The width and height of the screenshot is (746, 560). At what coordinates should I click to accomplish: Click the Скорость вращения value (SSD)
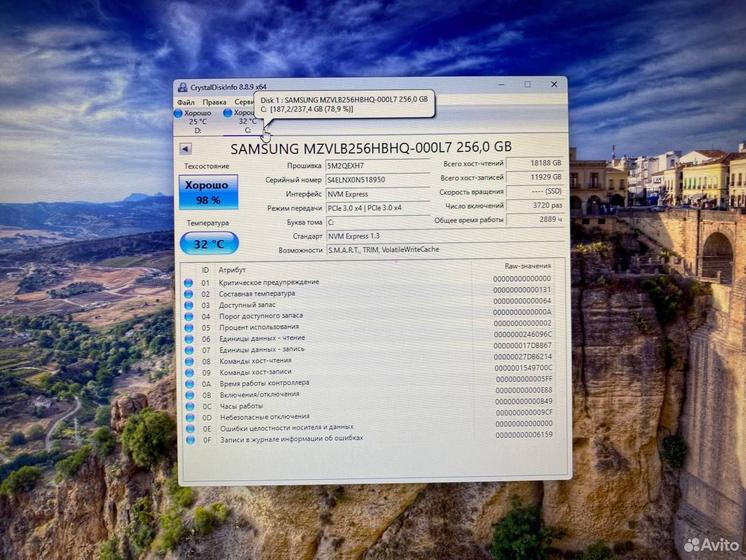point(535,191)
